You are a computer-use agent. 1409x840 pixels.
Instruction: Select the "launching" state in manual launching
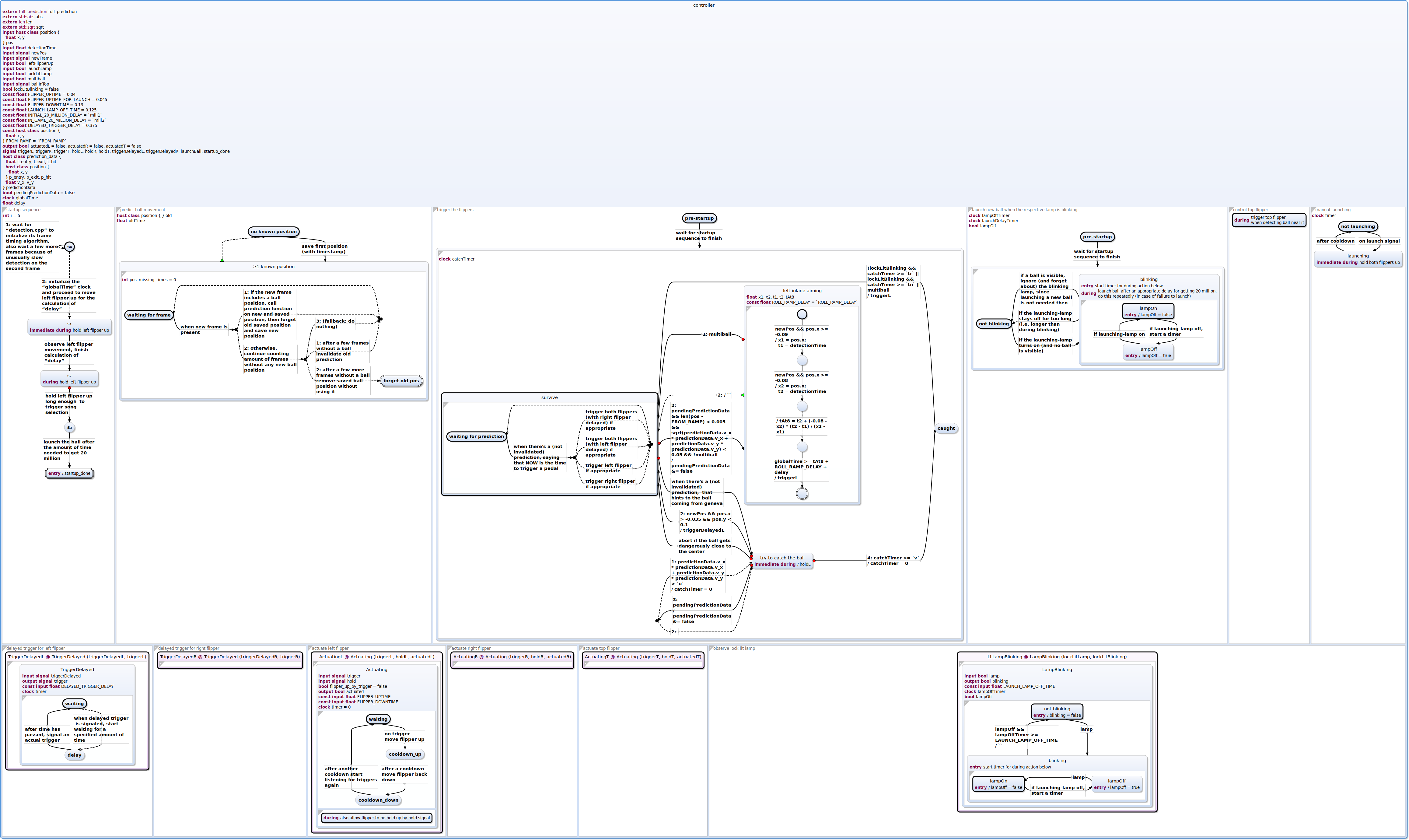tap(1358, 259)
